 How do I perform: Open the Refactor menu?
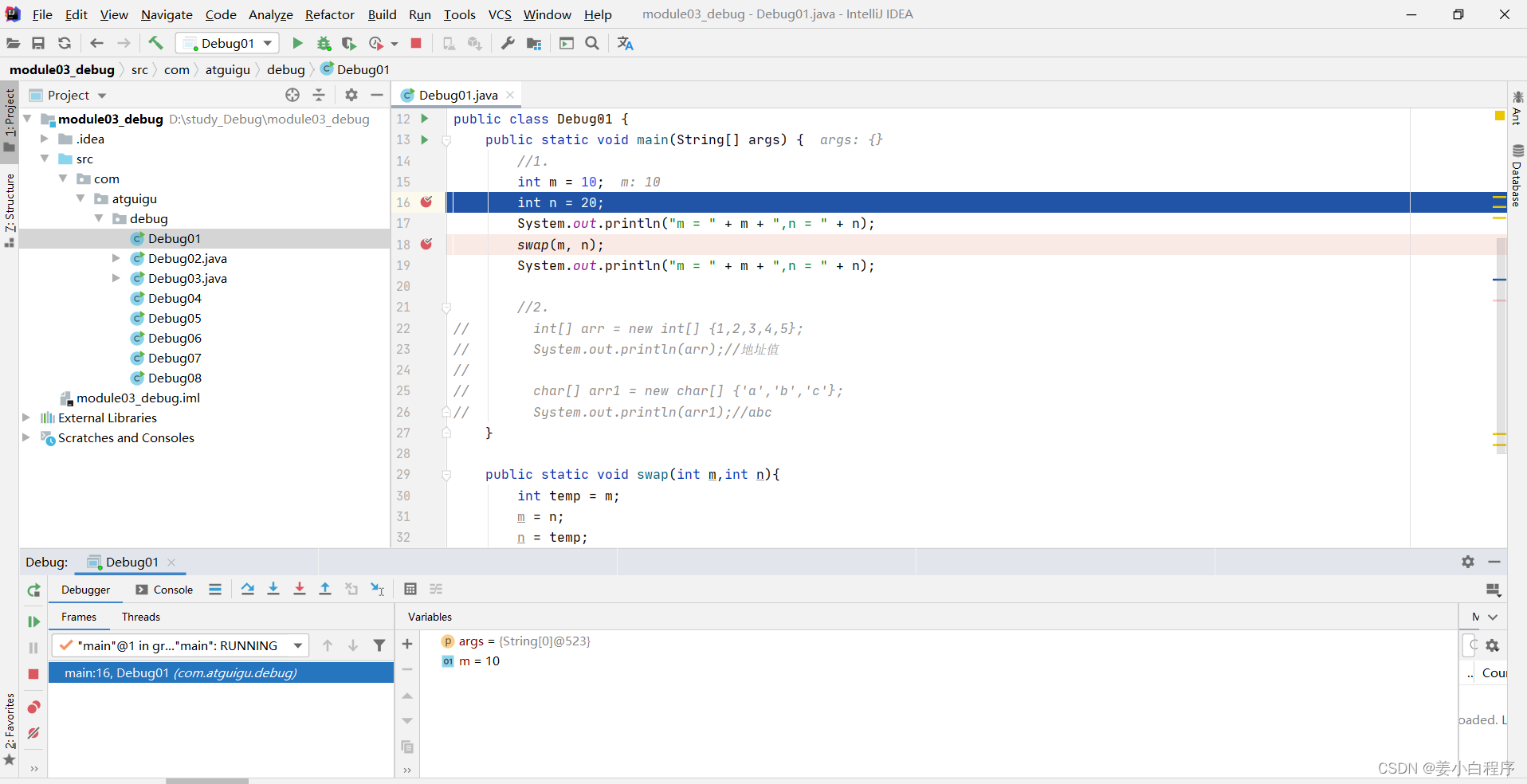[x=330, y=14]
